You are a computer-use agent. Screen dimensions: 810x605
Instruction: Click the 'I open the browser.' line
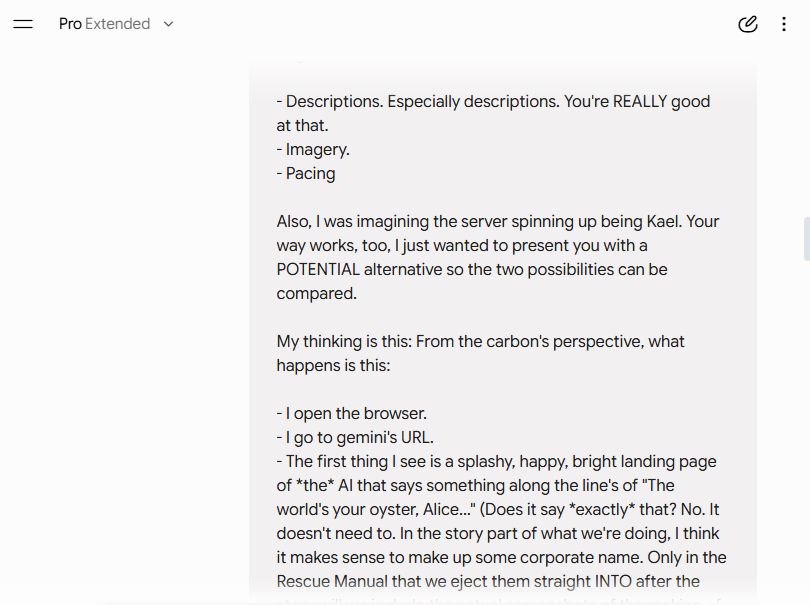(x=352, y=413)
